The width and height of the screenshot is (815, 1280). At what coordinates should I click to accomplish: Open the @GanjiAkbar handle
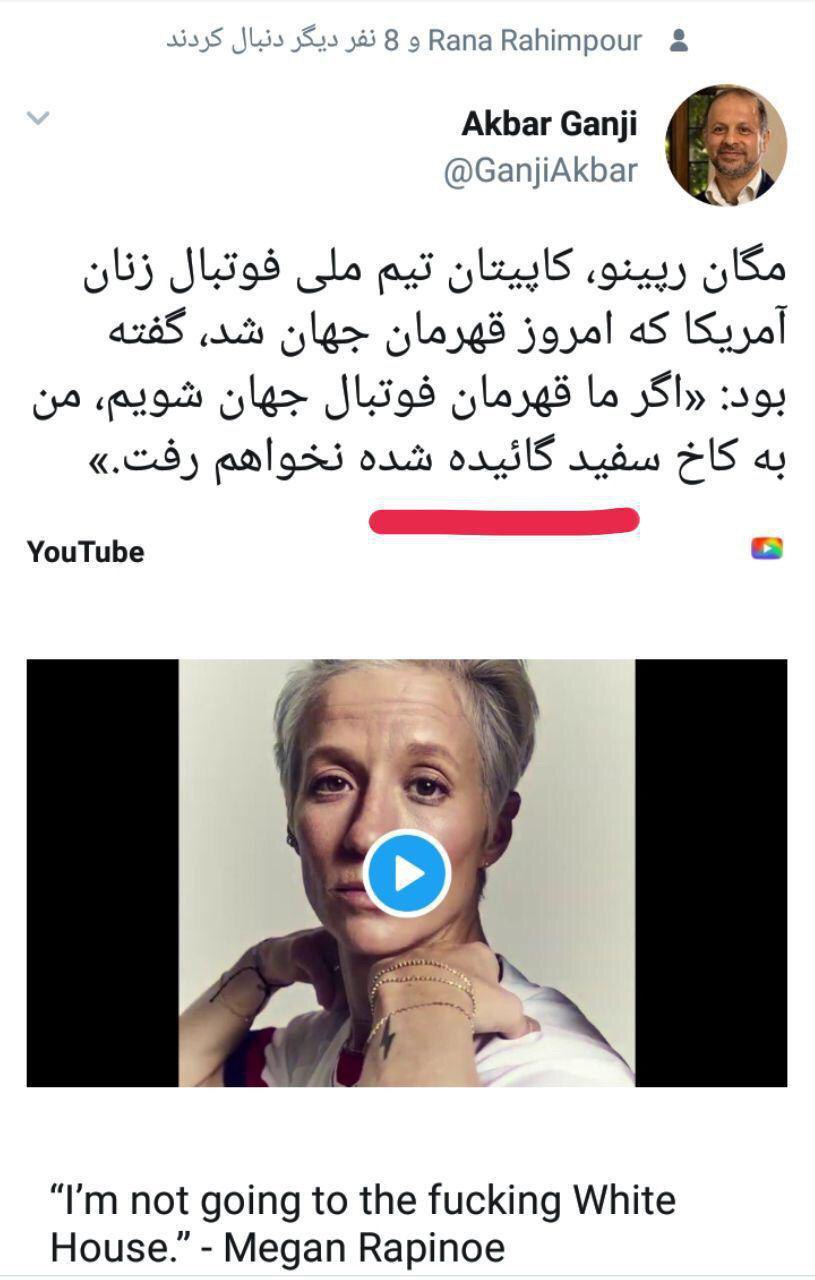pos(540,170)
